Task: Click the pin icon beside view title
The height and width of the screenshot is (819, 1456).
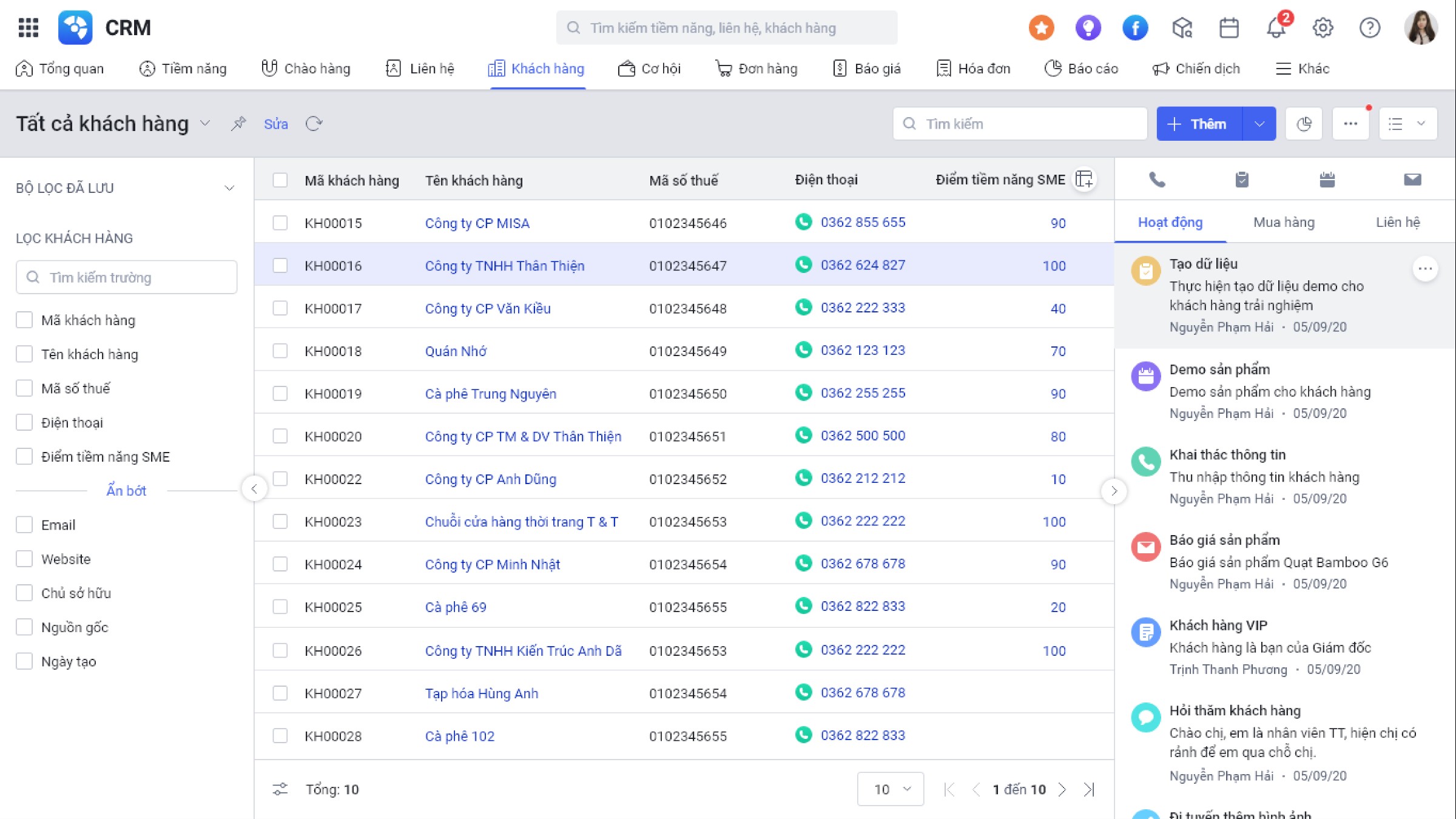Action: tap(238, 124)
